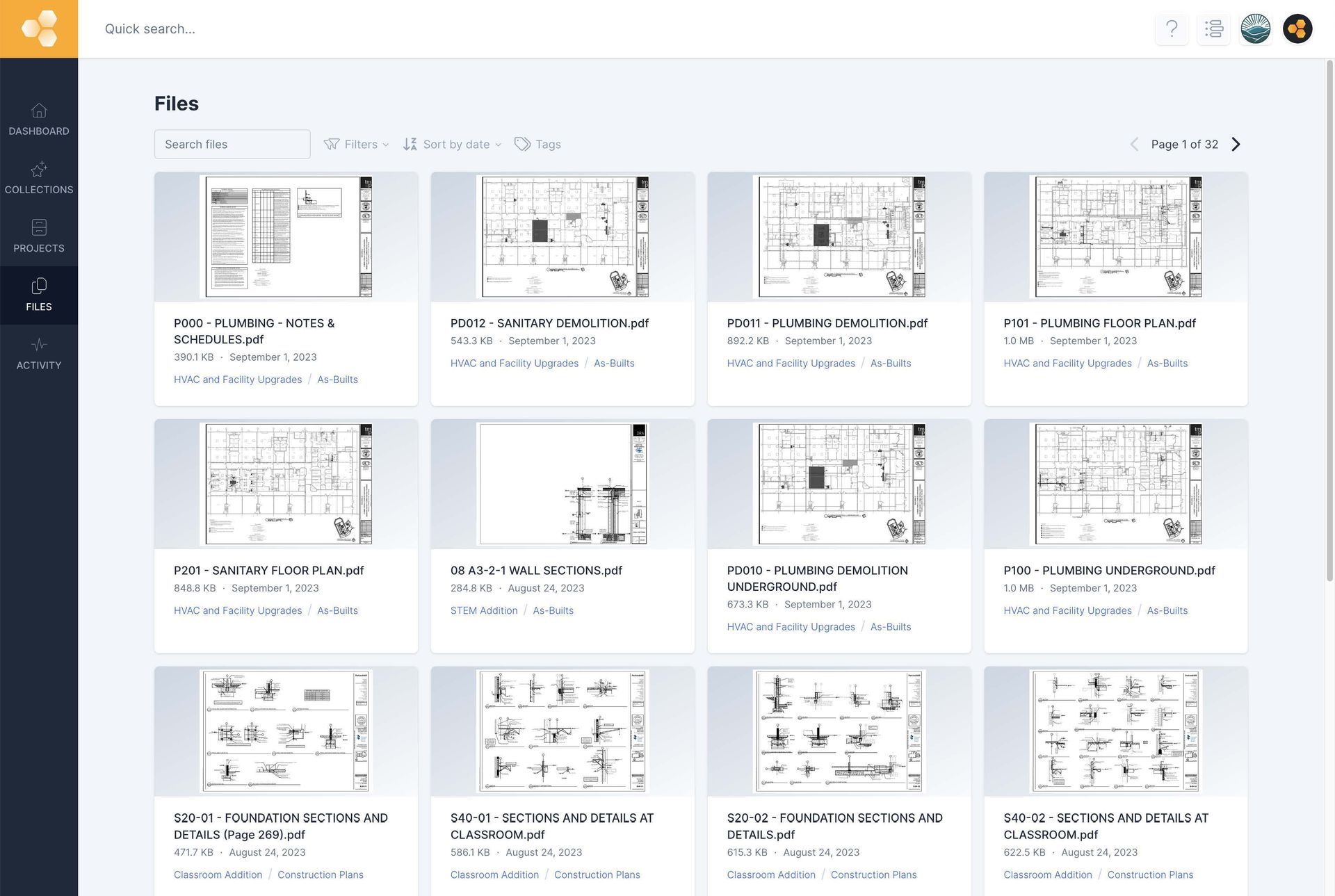This screenshot has height=896, width=1335.
Task: Click the previous page arrow
Action: [1134, 144]
